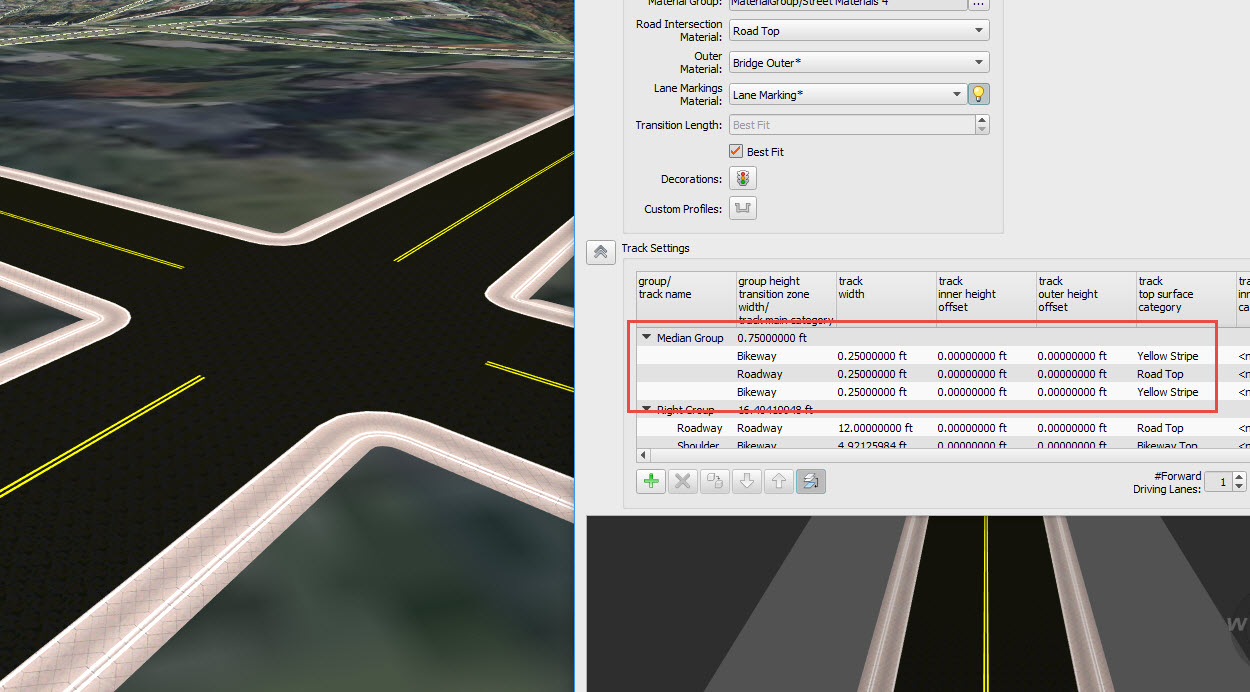
Task: Enable Best Fit transition length
Action: tap(736, 151)
